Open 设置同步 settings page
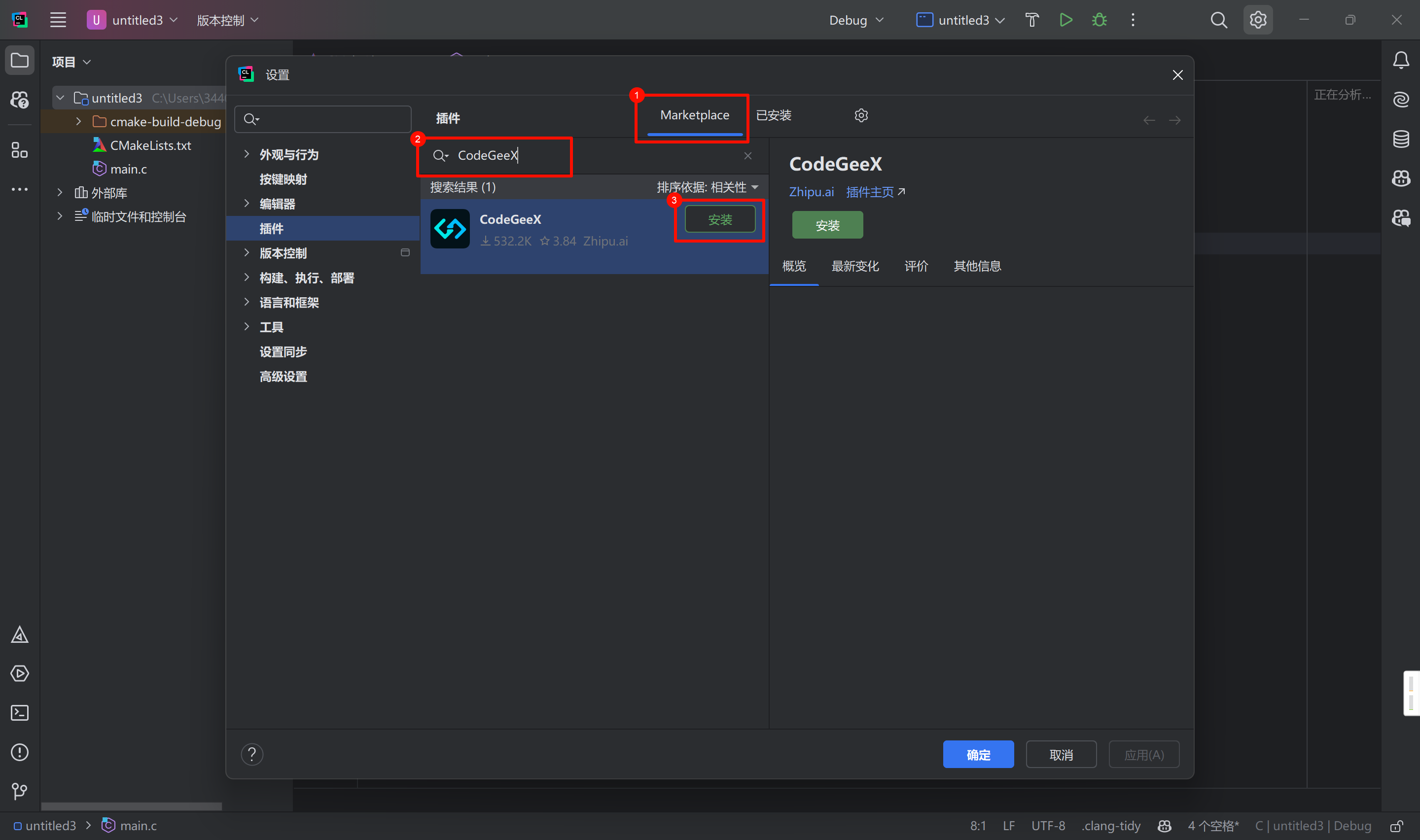 (x=283, y=352)
